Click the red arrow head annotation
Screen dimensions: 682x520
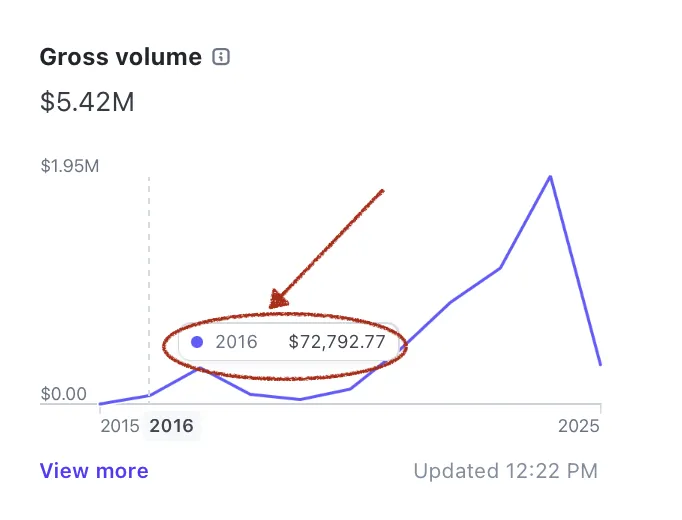coord(278,299)
